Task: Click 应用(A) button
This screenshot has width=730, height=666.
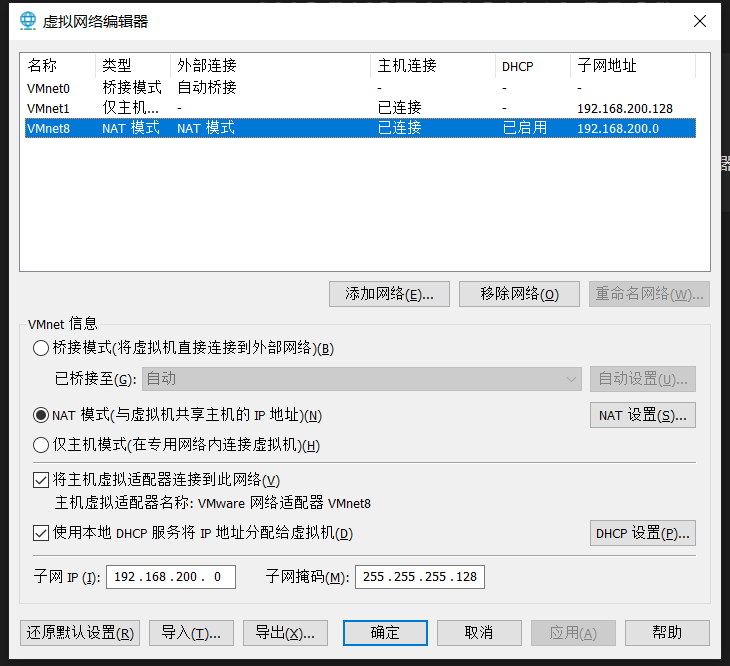Action: click(x=573, y=633)
